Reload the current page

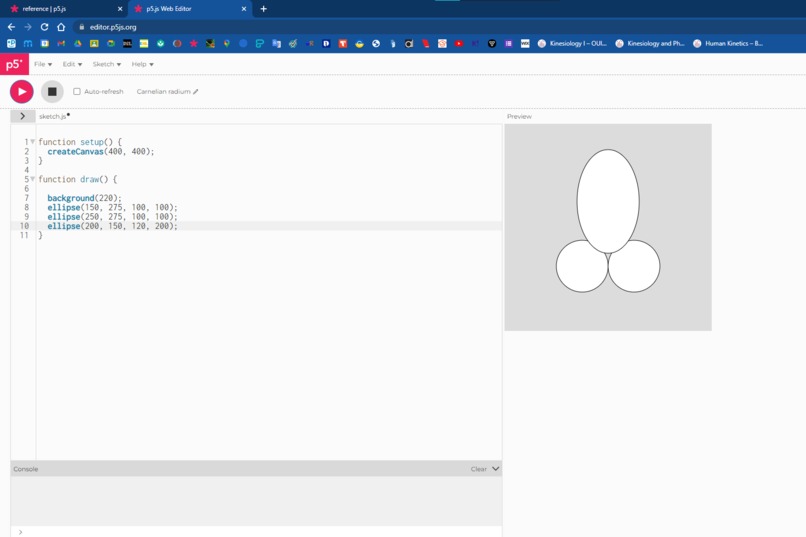point(44,27)
